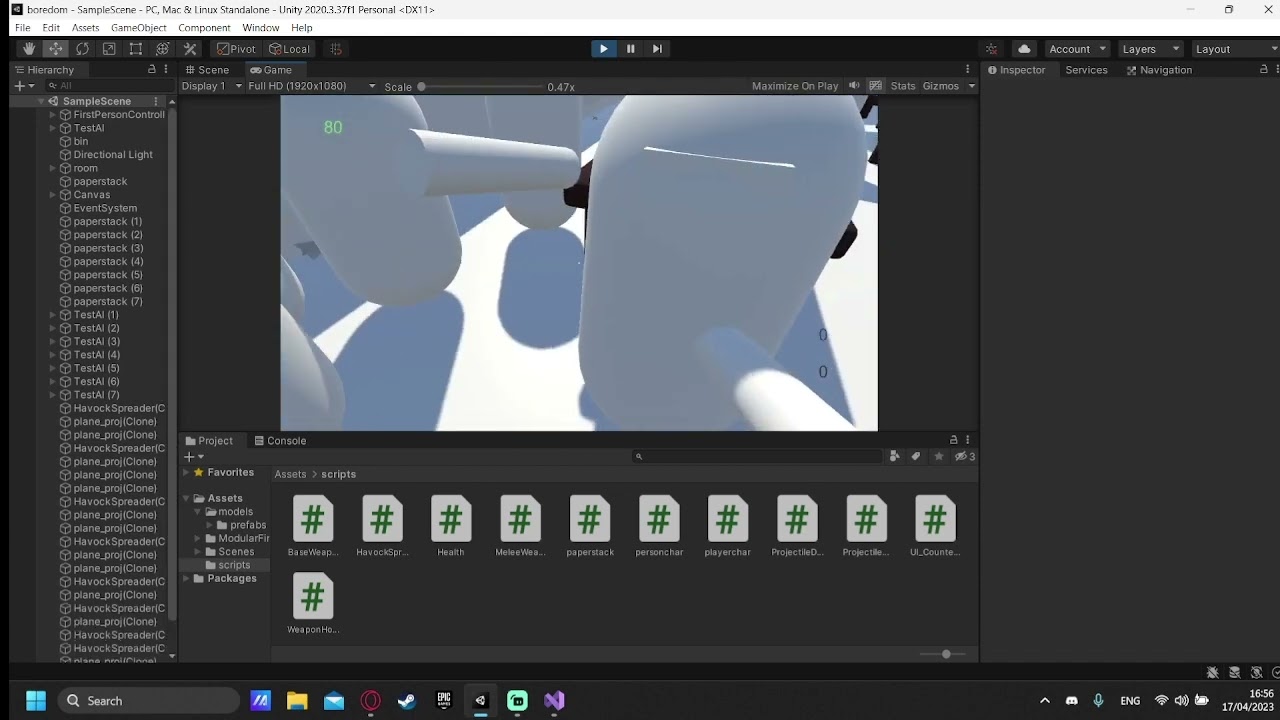Click the playerchar script asset
1280x720 pixels.
click(728, 526)
